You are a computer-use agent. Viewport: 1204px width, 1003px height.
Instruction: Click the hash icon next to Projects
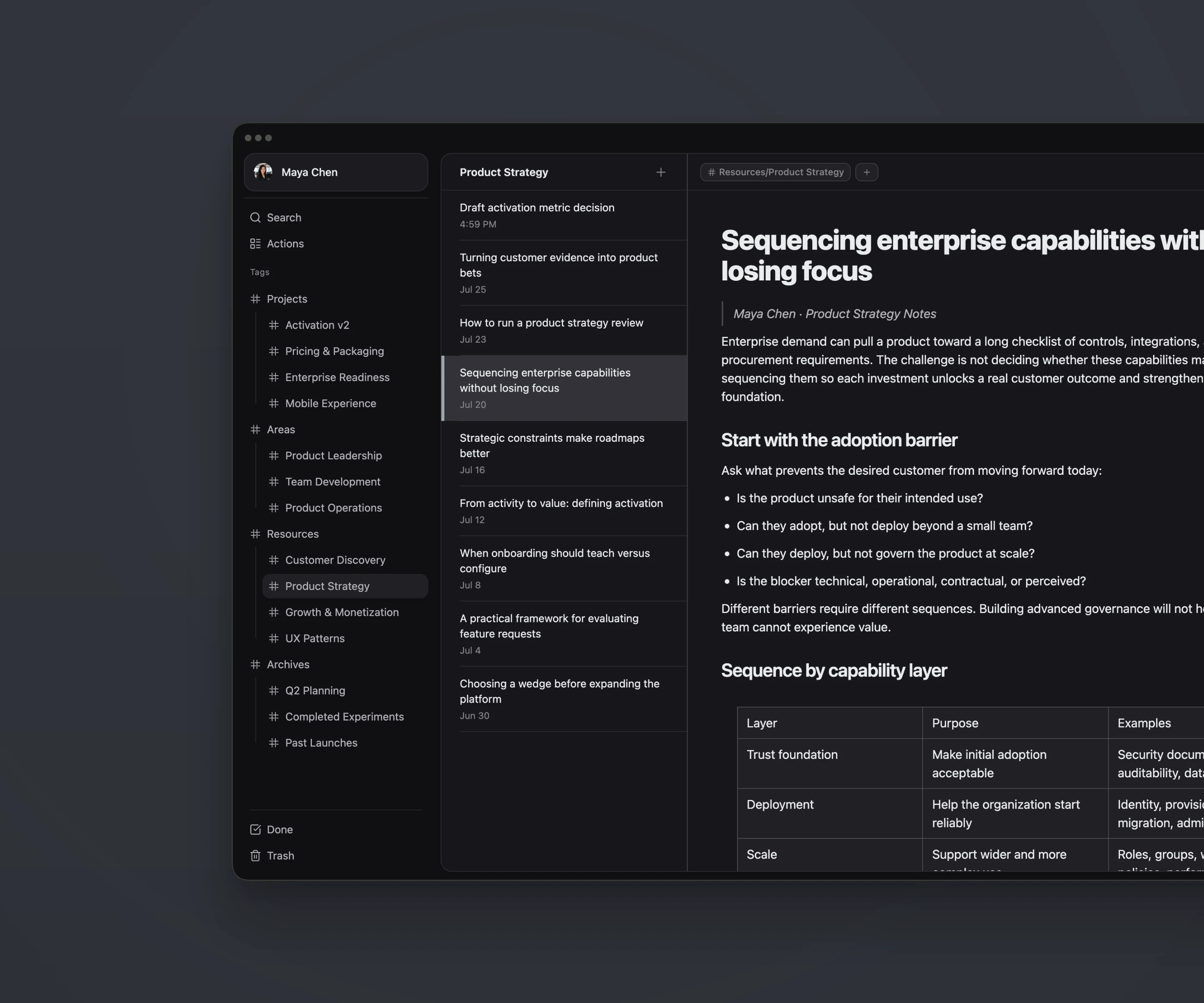(255, 299)
